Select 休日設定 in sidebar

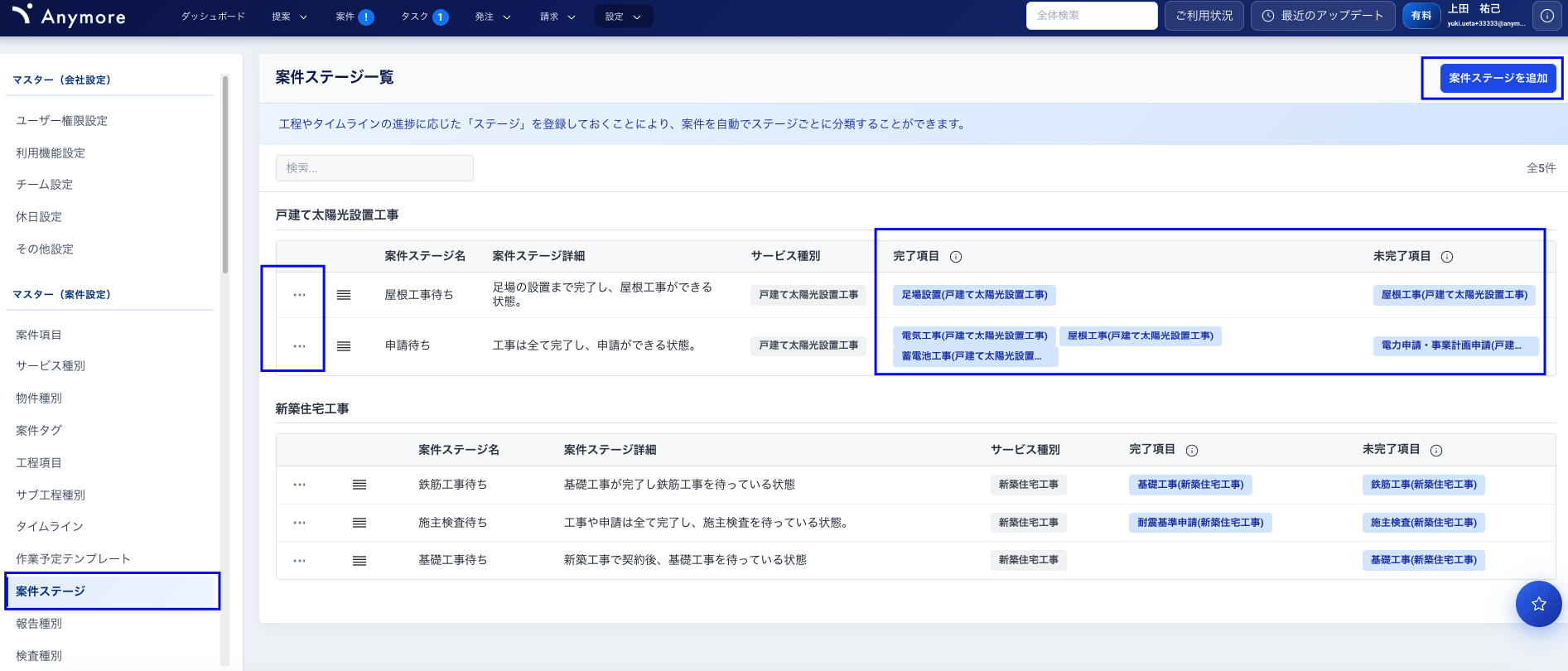pyautogui.click(x=39, y=217)
